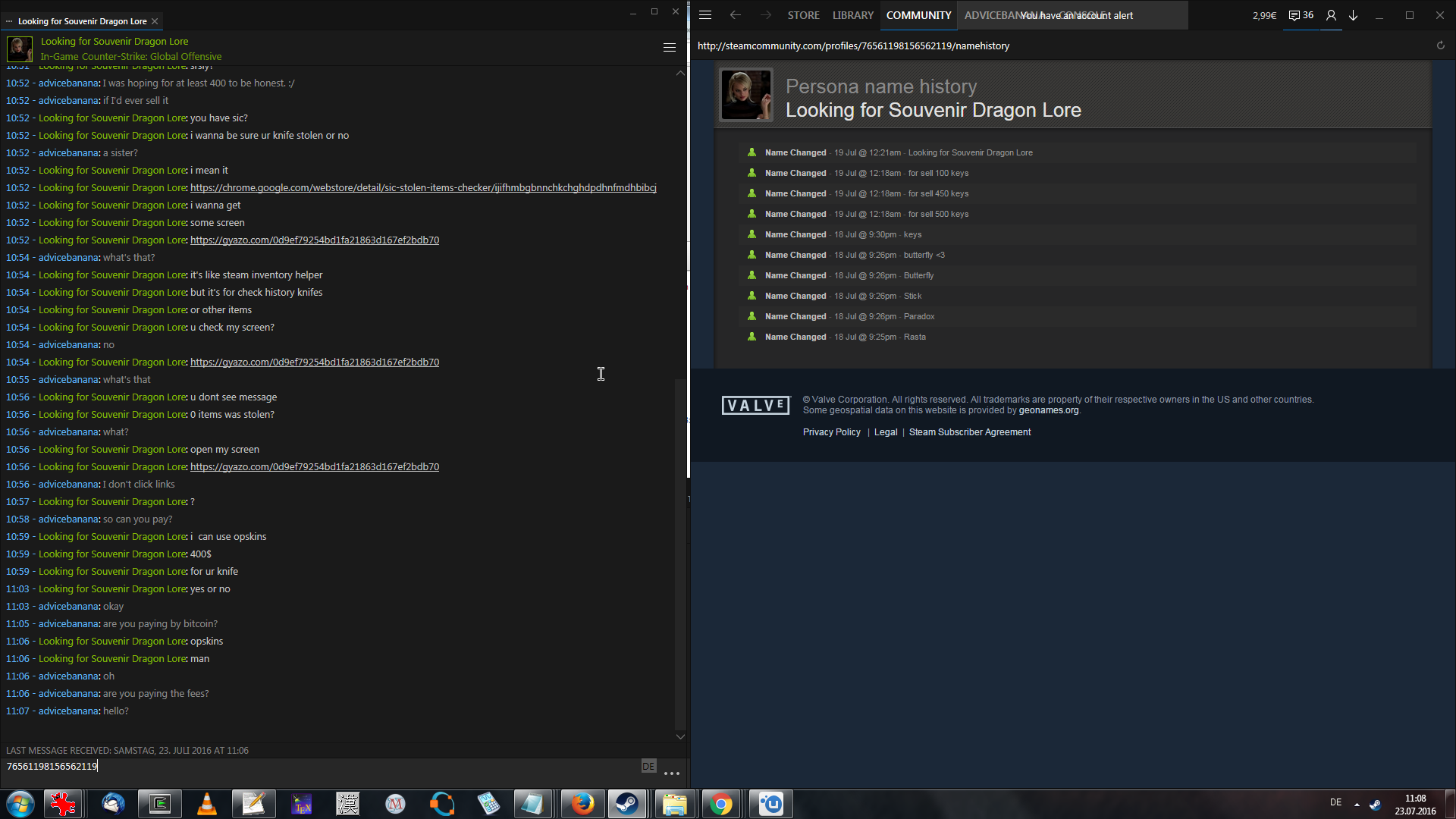1456x819 pixels.
Task: Reload the name history page
Action: click(x=1440, y=45)
